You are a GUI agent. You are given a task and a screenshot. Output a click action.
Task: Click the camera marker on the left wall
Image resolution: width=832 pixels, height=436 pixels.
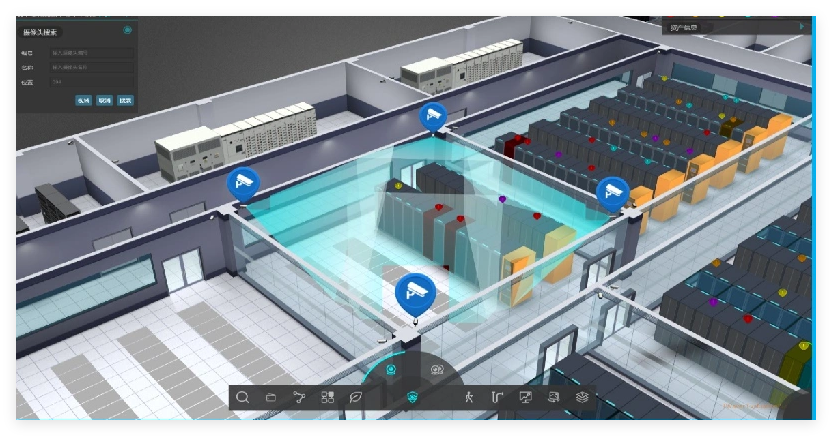click(x=242, y=183)
